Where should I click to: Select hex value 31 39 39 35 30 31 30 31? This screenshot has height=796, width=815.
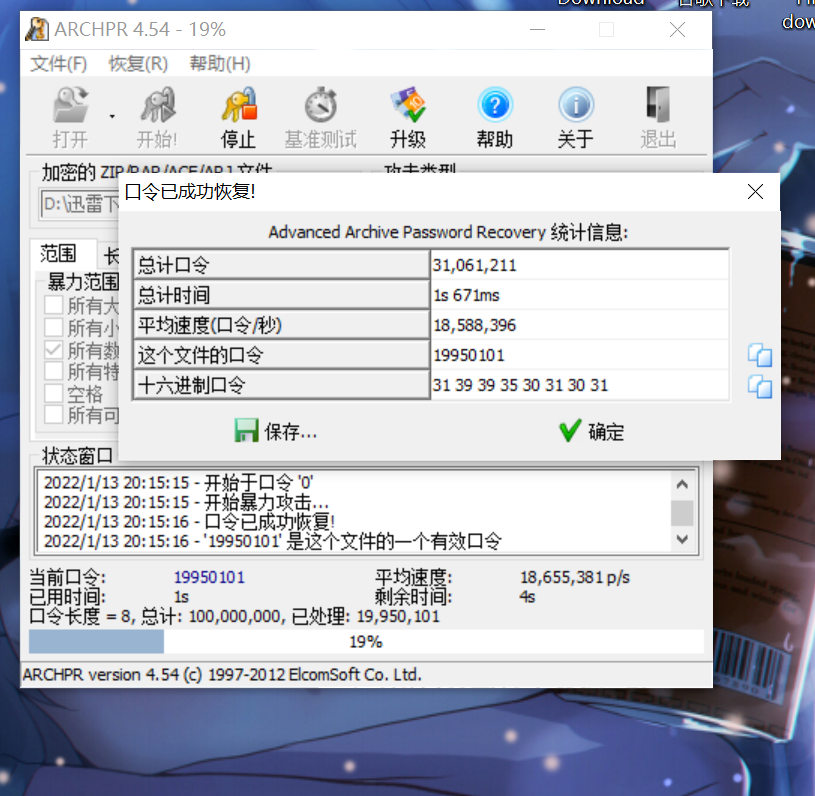[x=520, y=385]
